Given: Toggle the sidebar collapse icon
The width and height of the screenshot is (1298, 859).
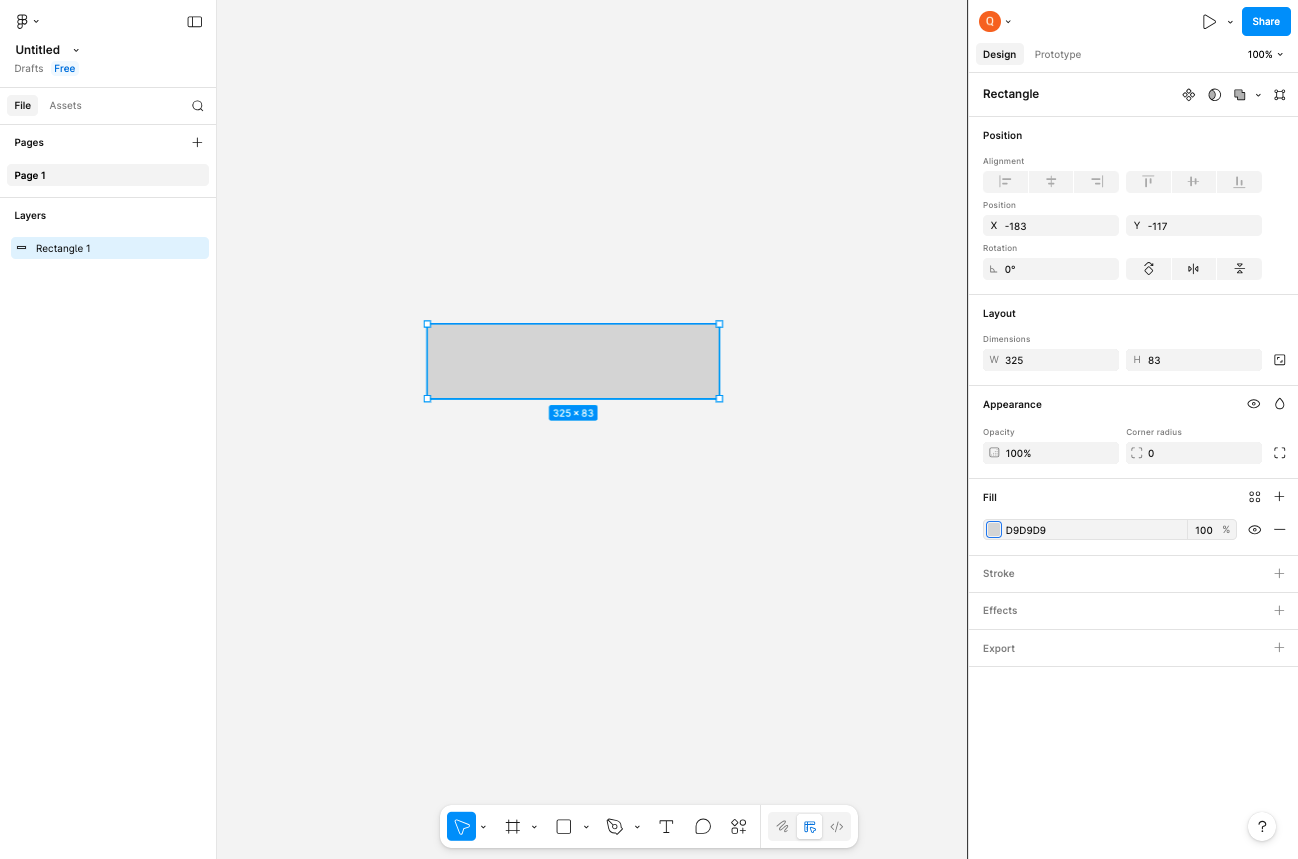Looking at the screenshot, I should pos(195,21).
